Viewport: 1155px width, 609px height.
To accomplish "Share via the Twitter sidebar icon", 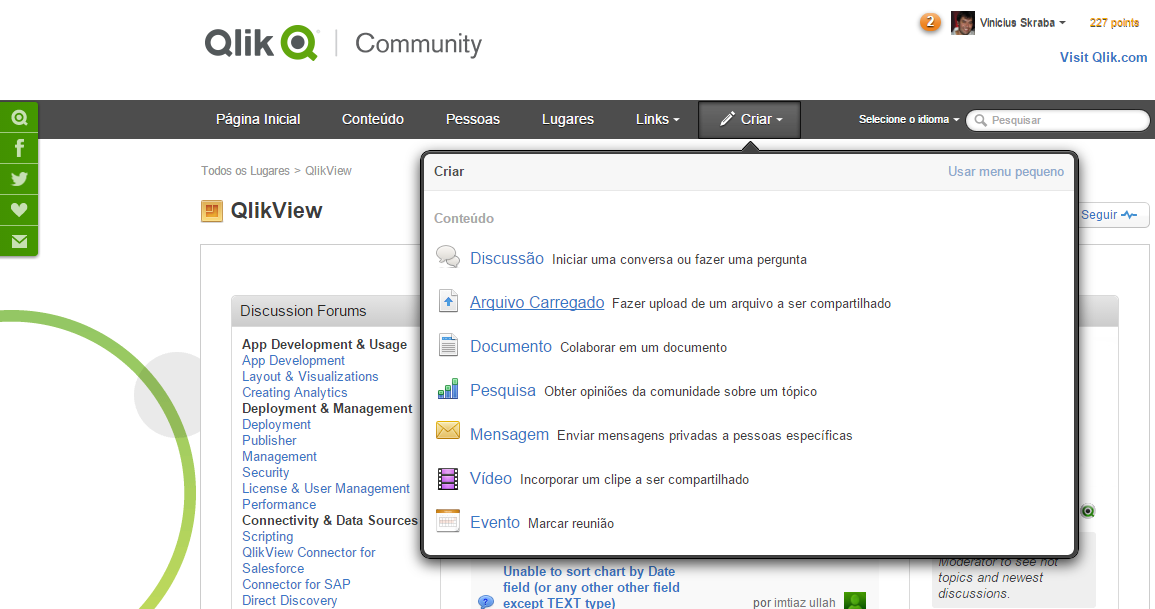I will point(19,179).
